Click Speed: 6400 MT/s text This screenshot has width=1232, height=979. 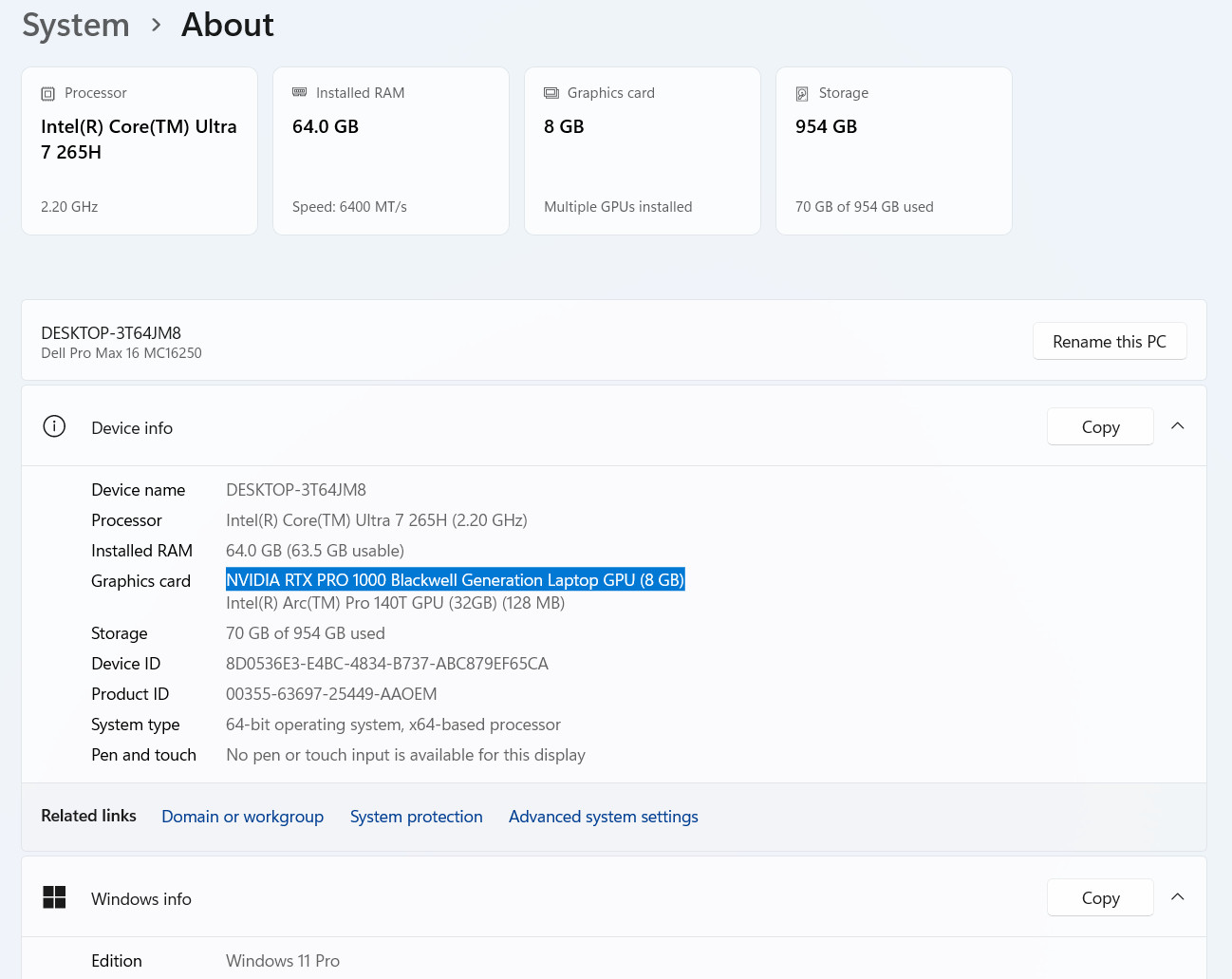click(349, 207)
